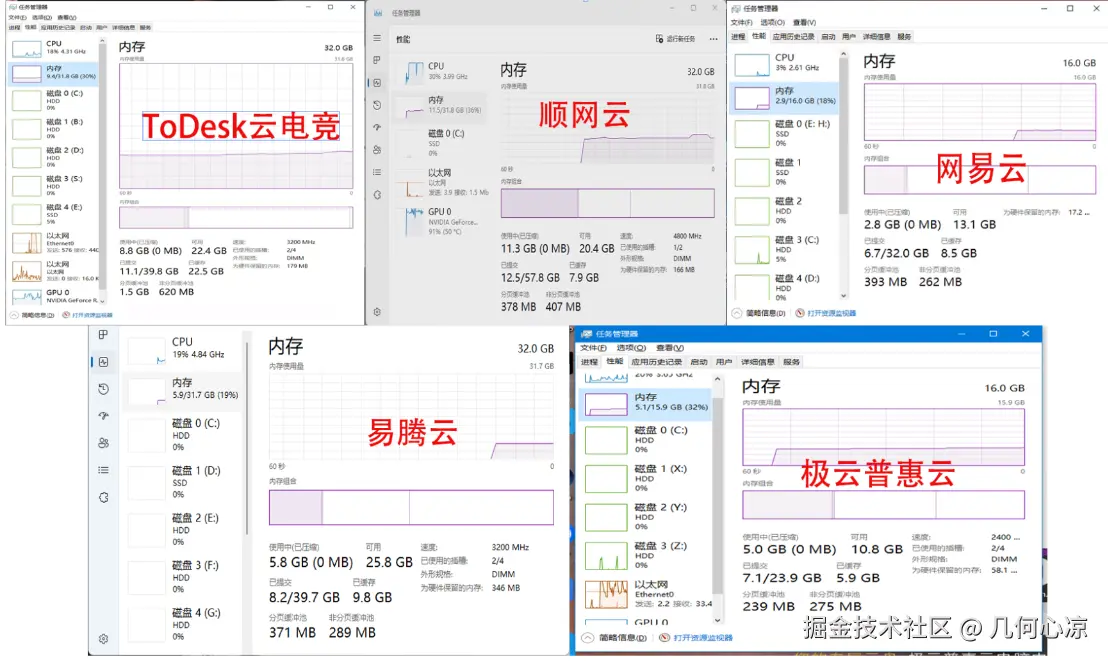Open App history icon in 易腾云 sidebar
Viewport: 1108px width, 661px height.
[103, 389]
